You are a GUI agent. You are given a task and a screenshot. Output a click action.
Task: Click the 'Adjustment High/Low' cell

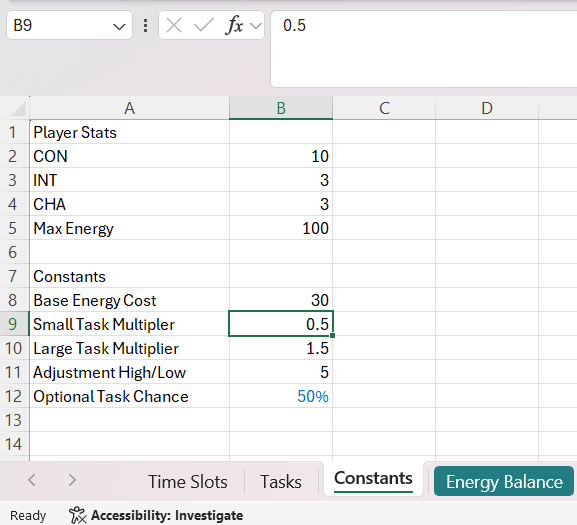pos(130,372)
